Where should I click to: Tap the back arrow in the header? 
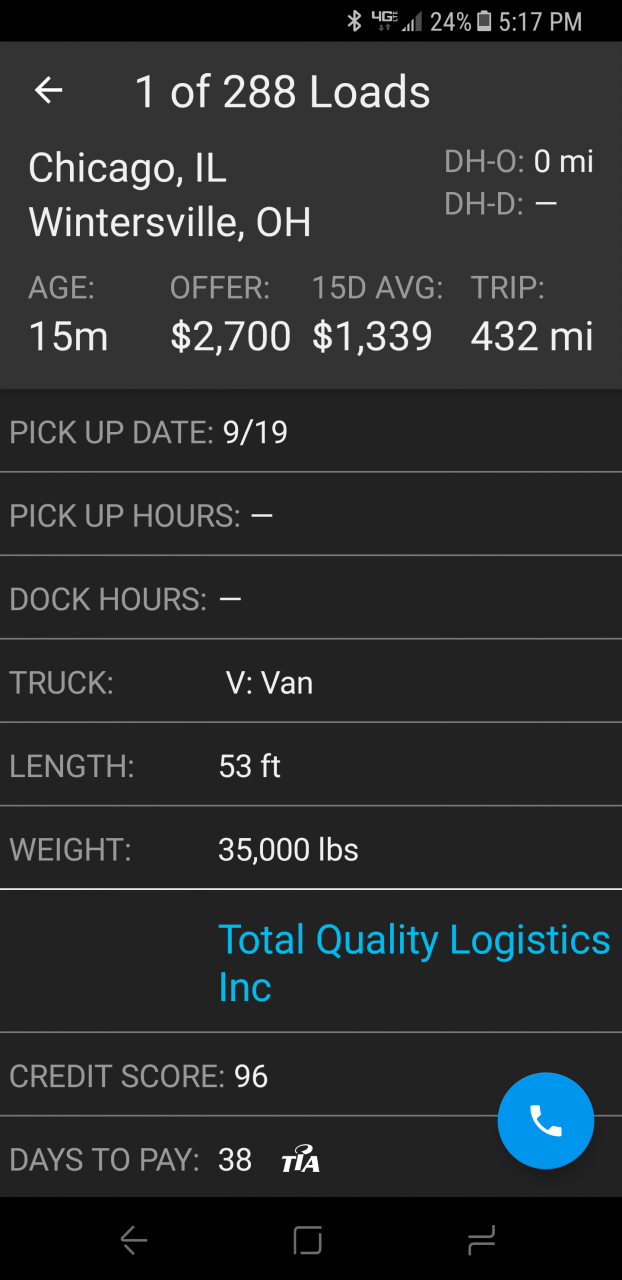(x=48, y=91)
